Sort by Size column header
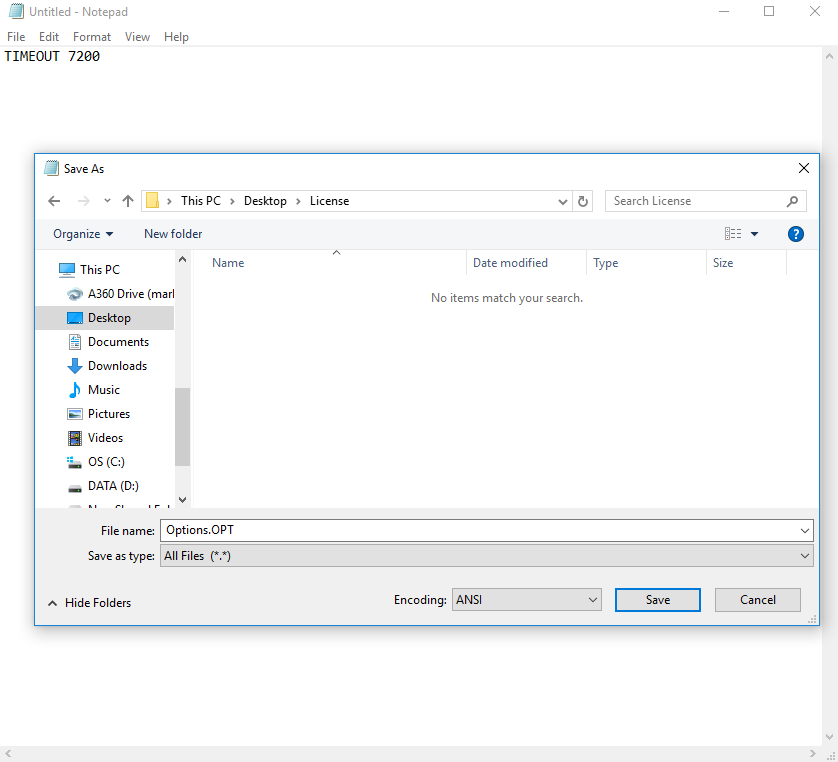Screen dimensions: 838x762 (x=723, y=263)
